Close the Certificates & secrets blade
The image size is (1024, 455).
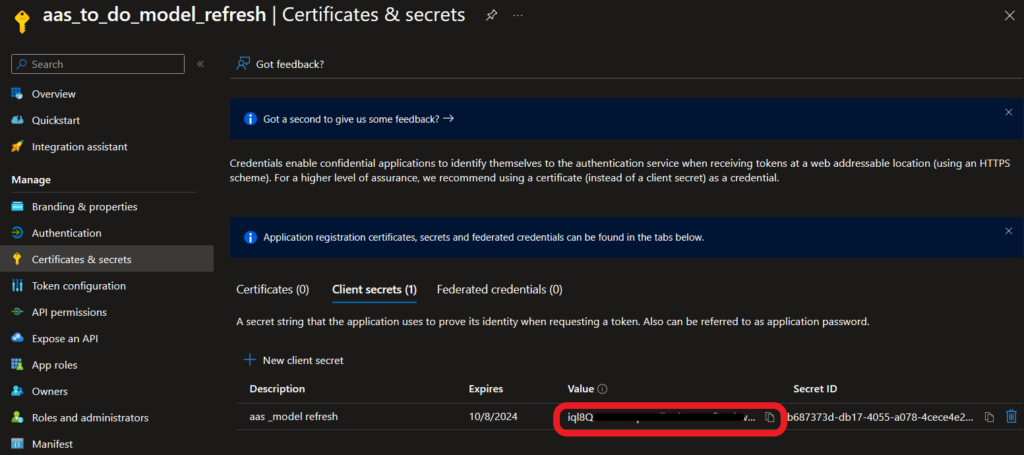tap(1009, 16)
